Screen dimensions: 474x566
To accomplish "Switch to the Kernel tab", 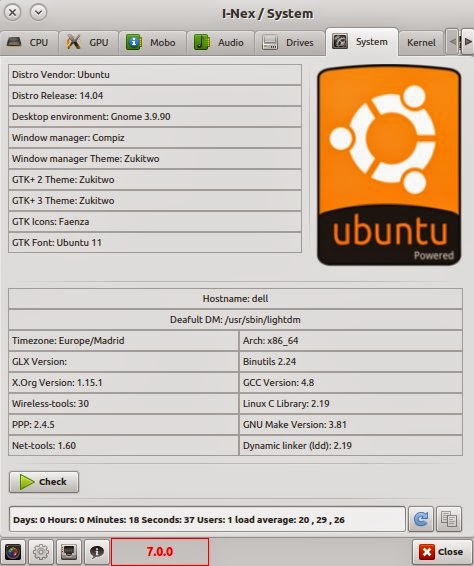I will click(x=421, y=43).
